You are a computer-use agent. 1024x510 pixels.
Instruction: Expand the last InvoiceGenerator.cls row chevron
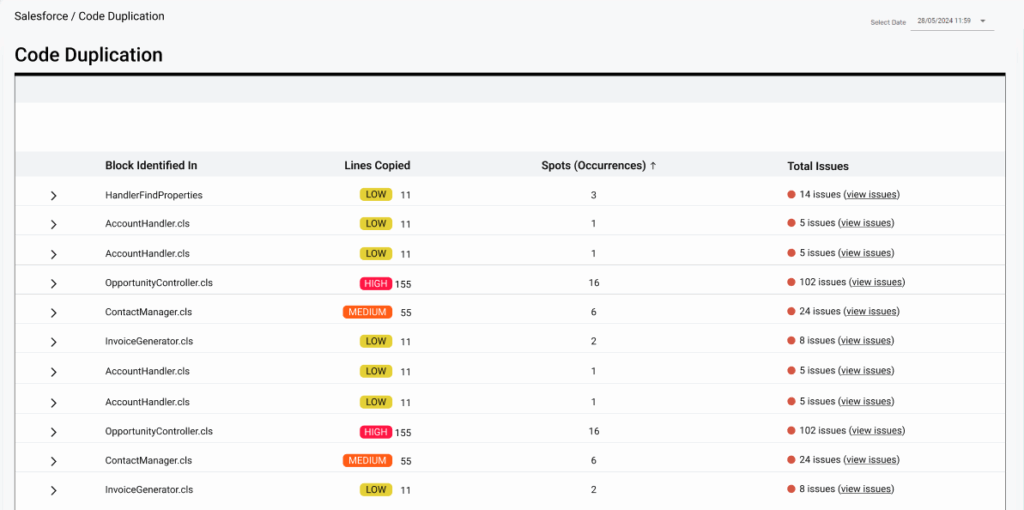click(53, 491)
